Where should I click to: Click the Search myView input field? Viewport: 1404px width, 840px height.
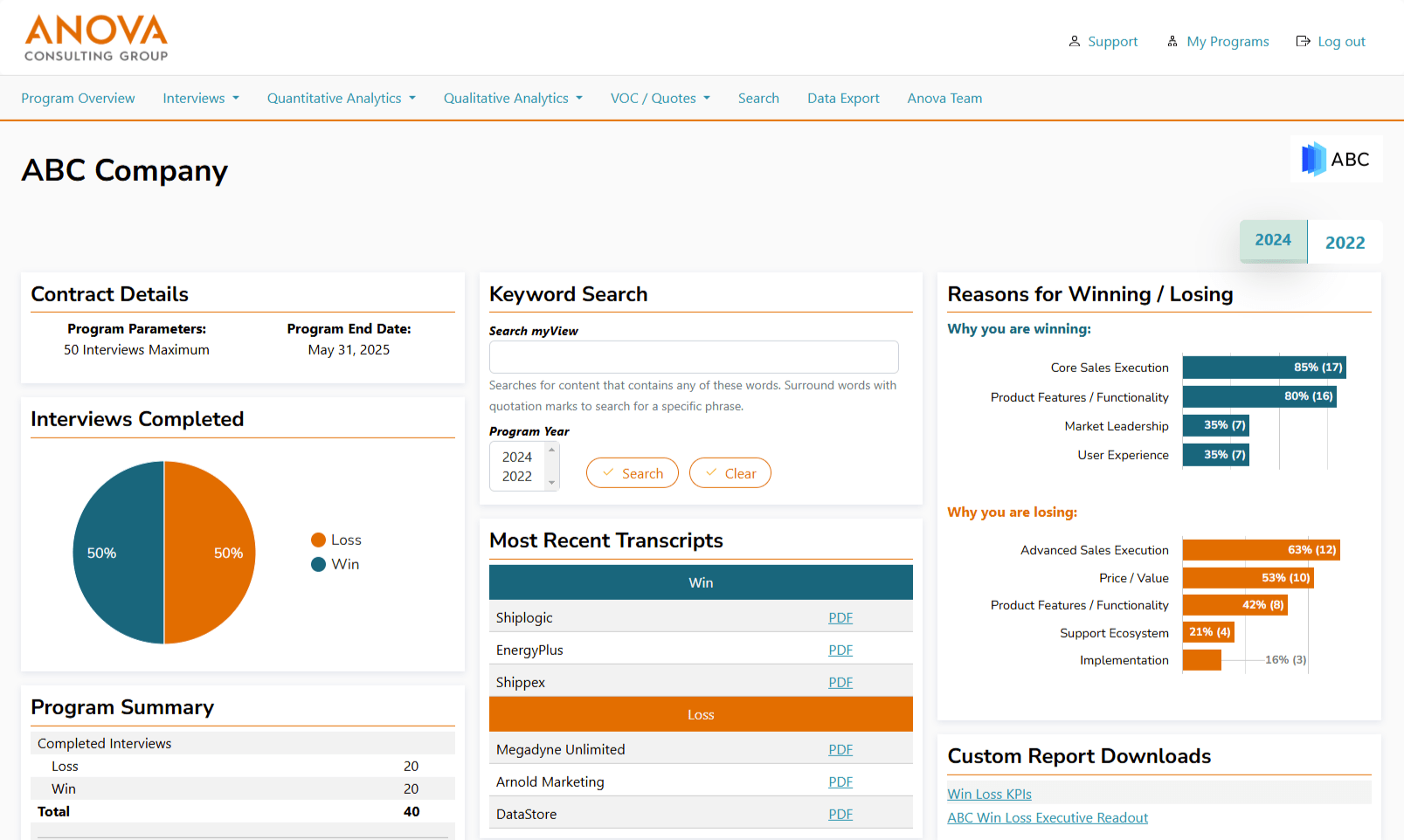[694, 357]
